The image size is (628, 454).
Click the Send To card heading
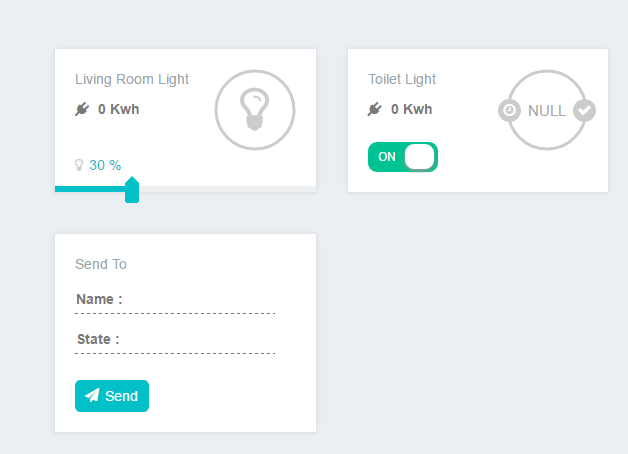[101, 264]
